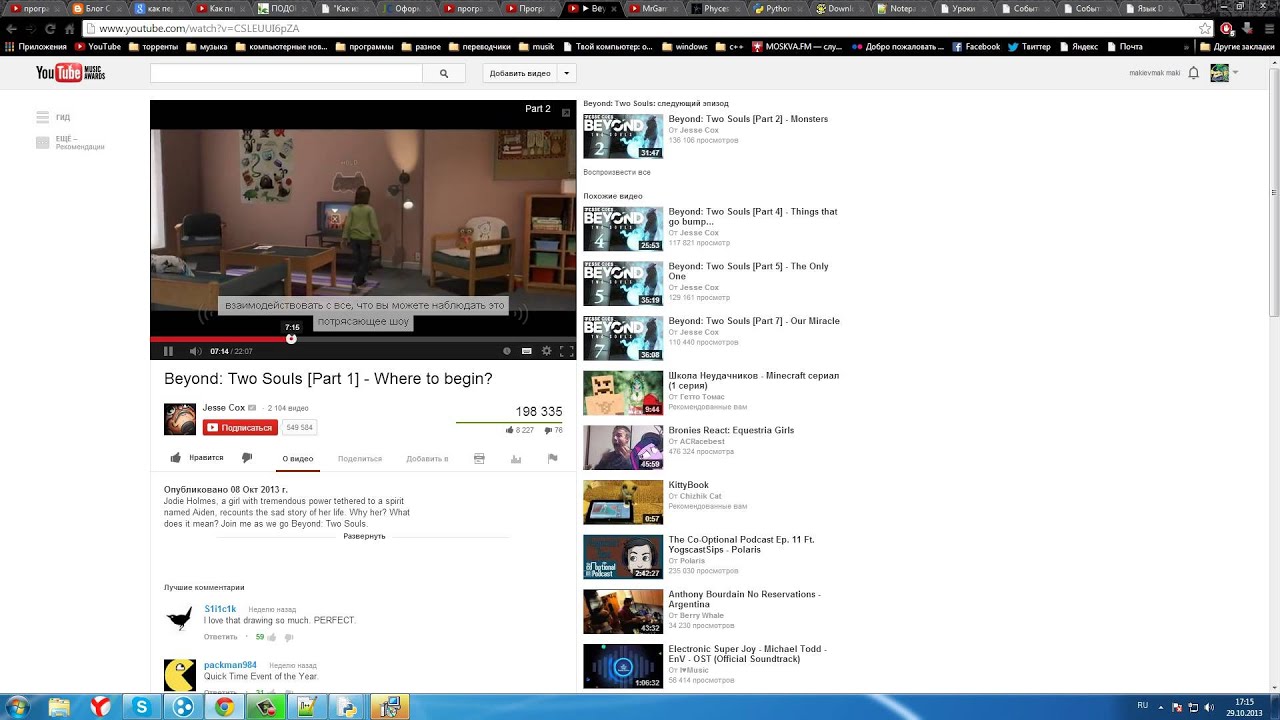Open the user avatar account menu
The height and width of the screenshot is (720, 1280).
[1219, 73]
